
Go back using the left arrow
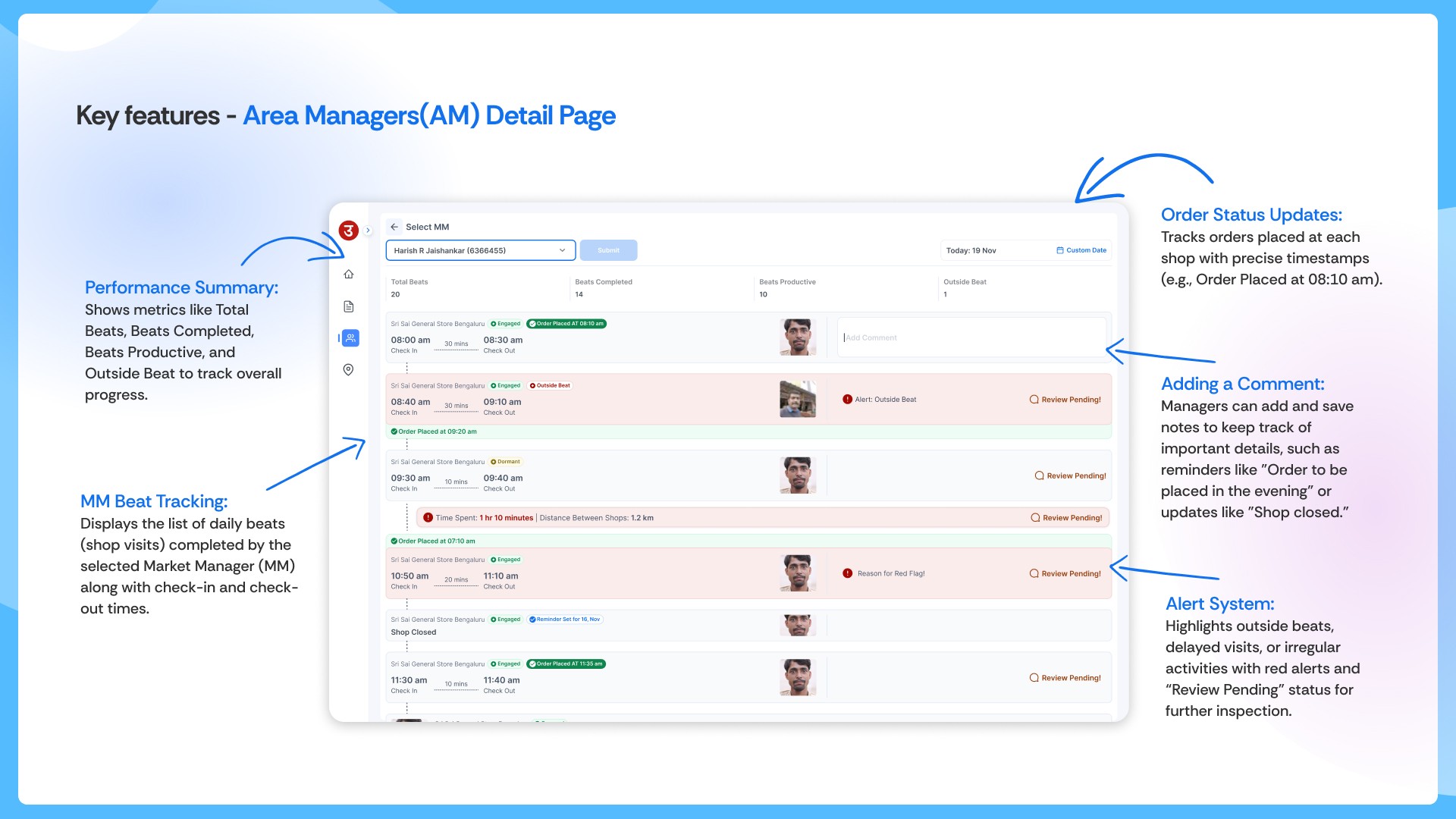(394, 227)
